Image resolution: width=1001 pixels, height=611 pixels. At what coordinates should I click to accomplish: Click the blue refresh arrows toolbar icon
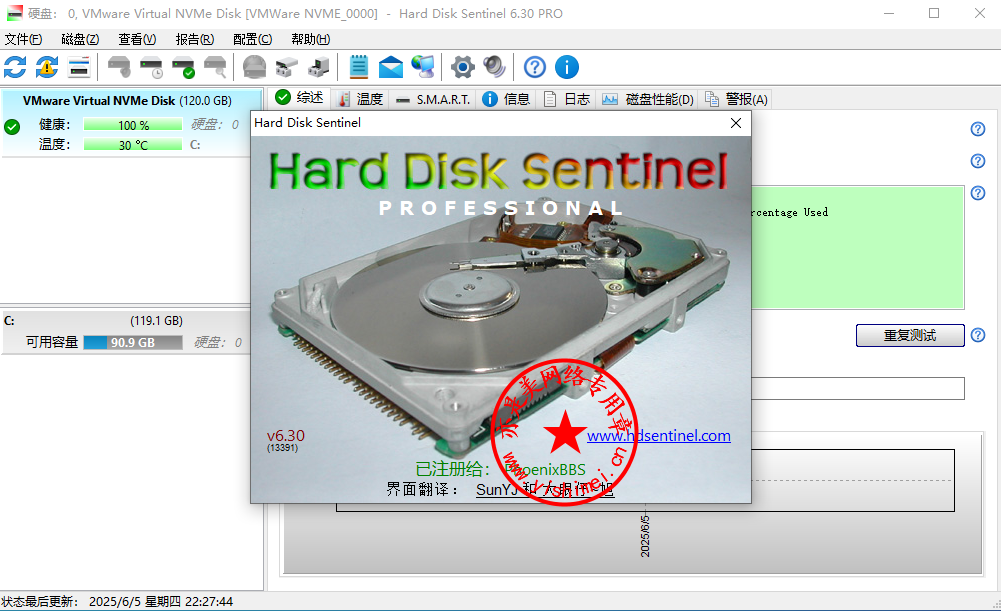coord(15,67)
